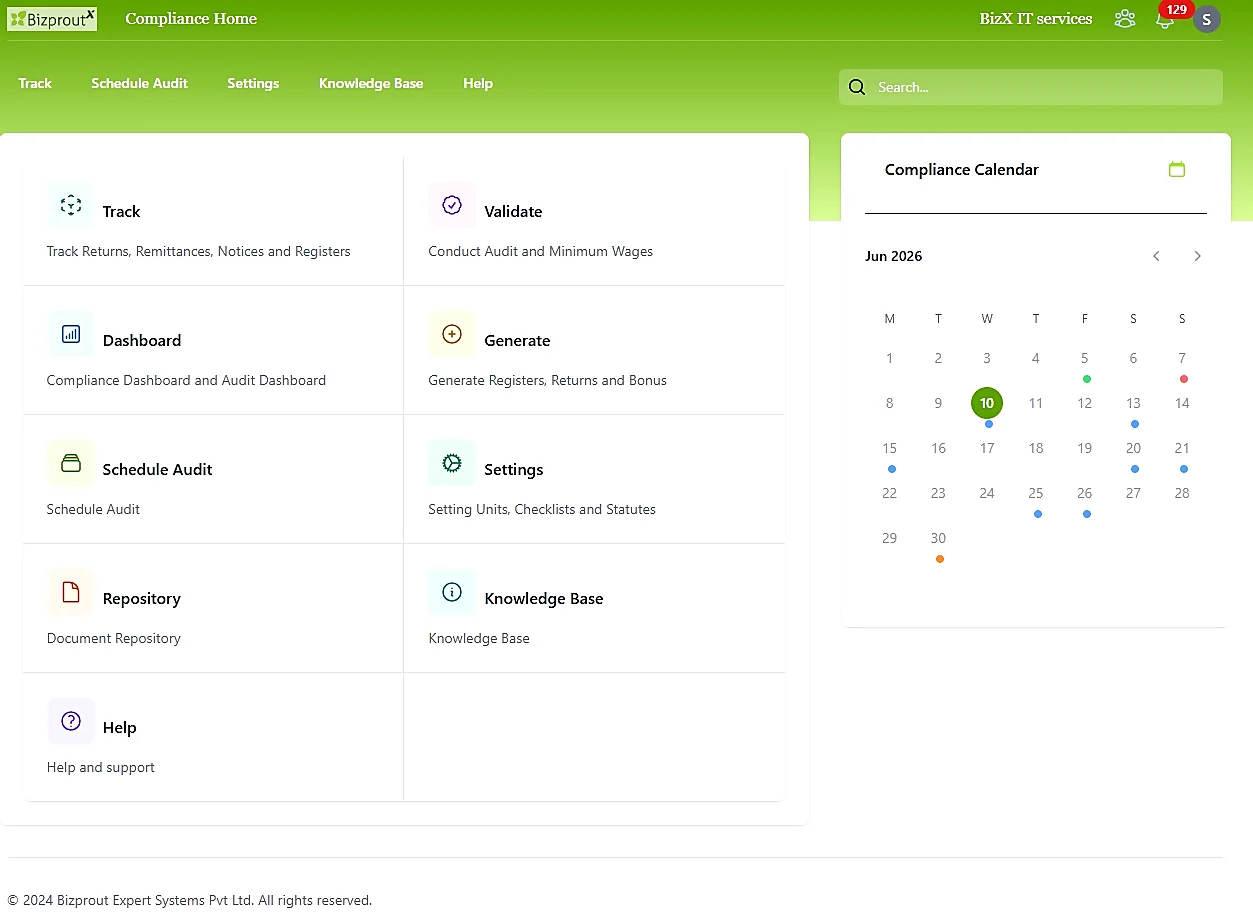Viewport: 1253px width, 912px height.
Task: Open Settings in the top navigation
Action: click(x=253, y=83)
